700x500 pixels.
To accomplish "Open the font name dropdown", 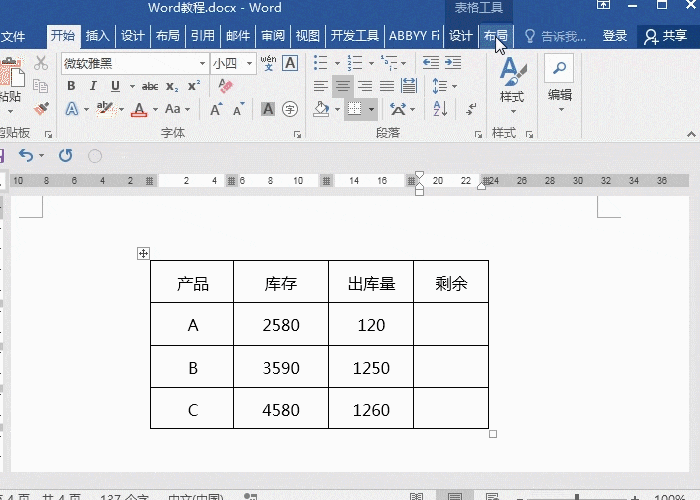I will [x=202, y=63].
